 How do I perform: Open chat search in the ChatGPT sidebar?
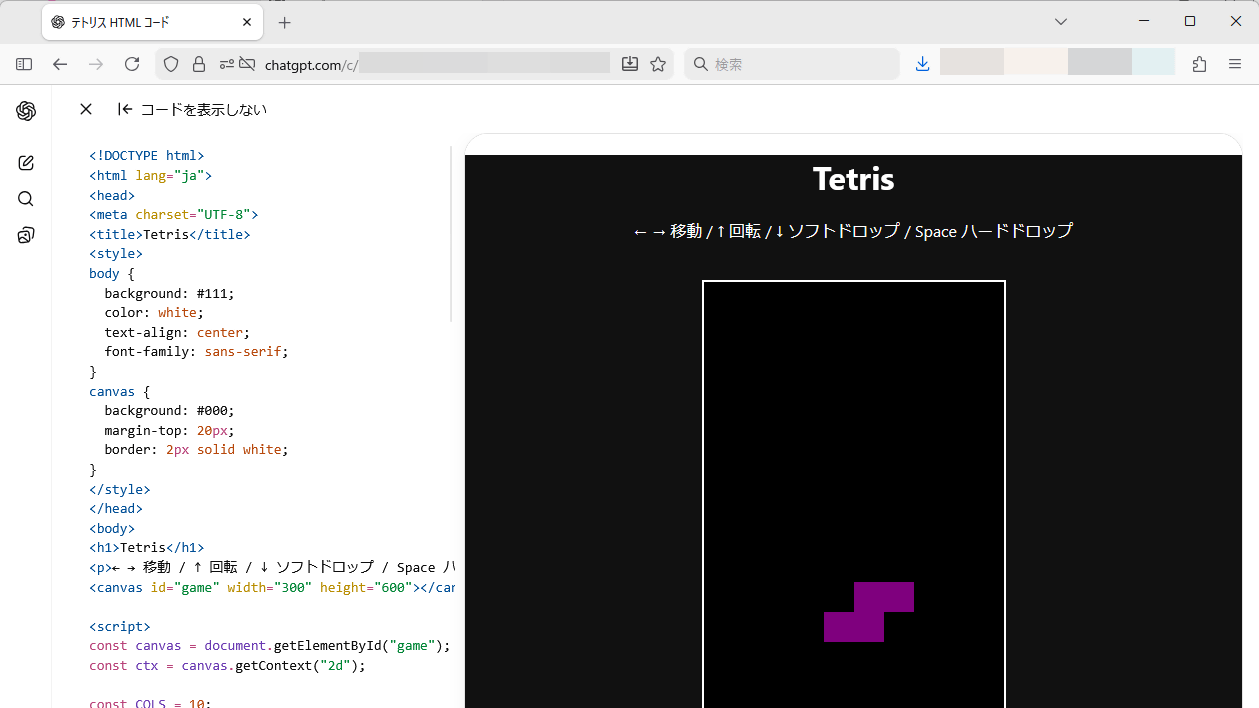[26, 199]
